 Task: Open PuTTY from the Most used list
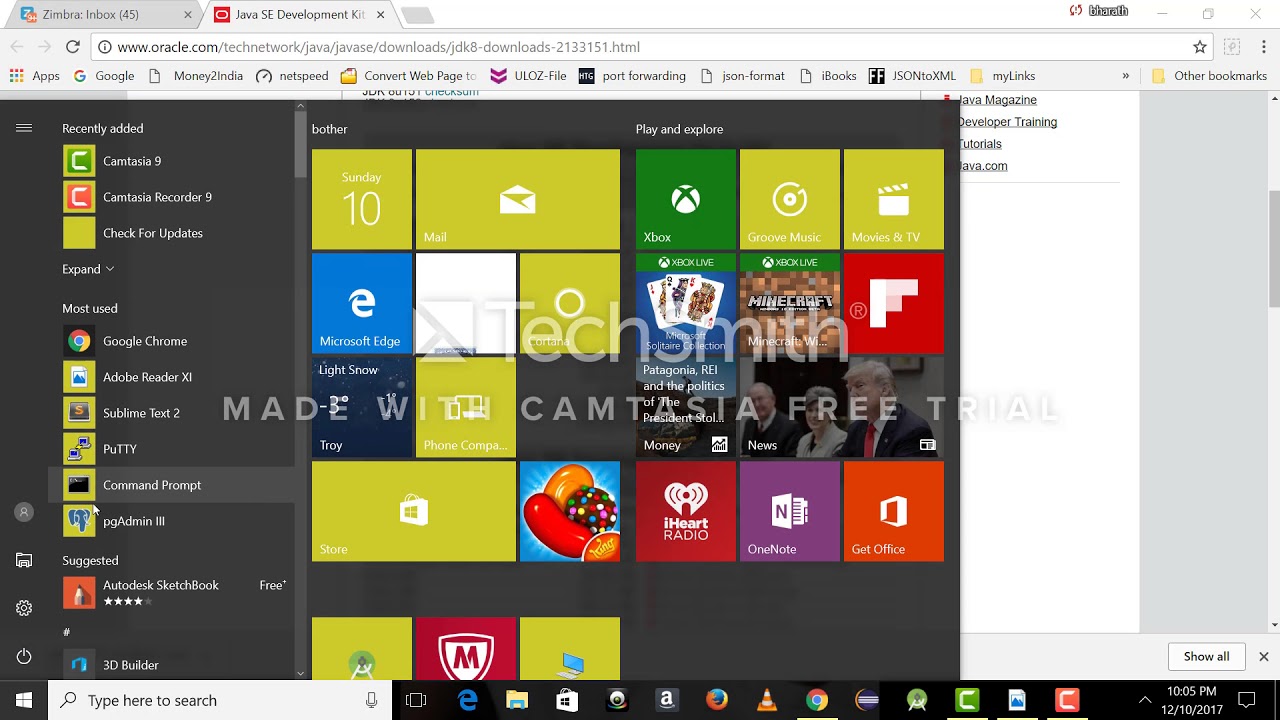tap(171, 449)
